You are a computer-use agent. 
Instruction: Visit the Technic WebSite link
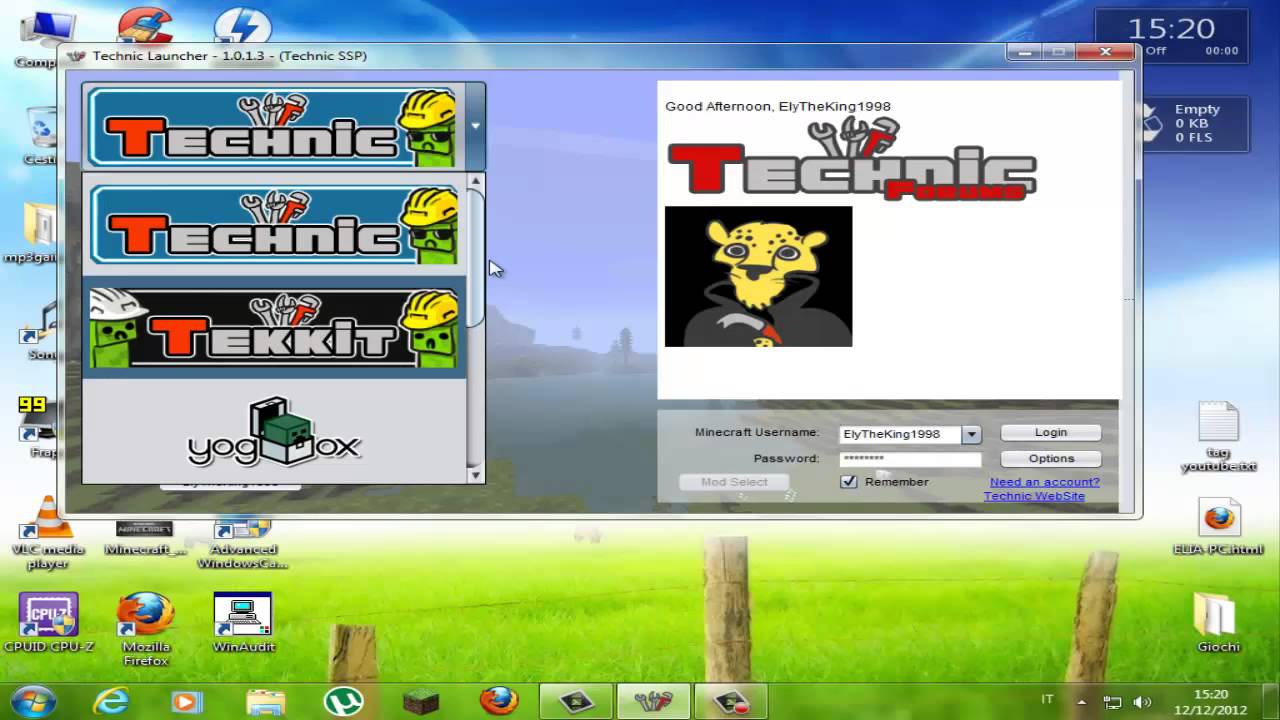[1034, 496]
